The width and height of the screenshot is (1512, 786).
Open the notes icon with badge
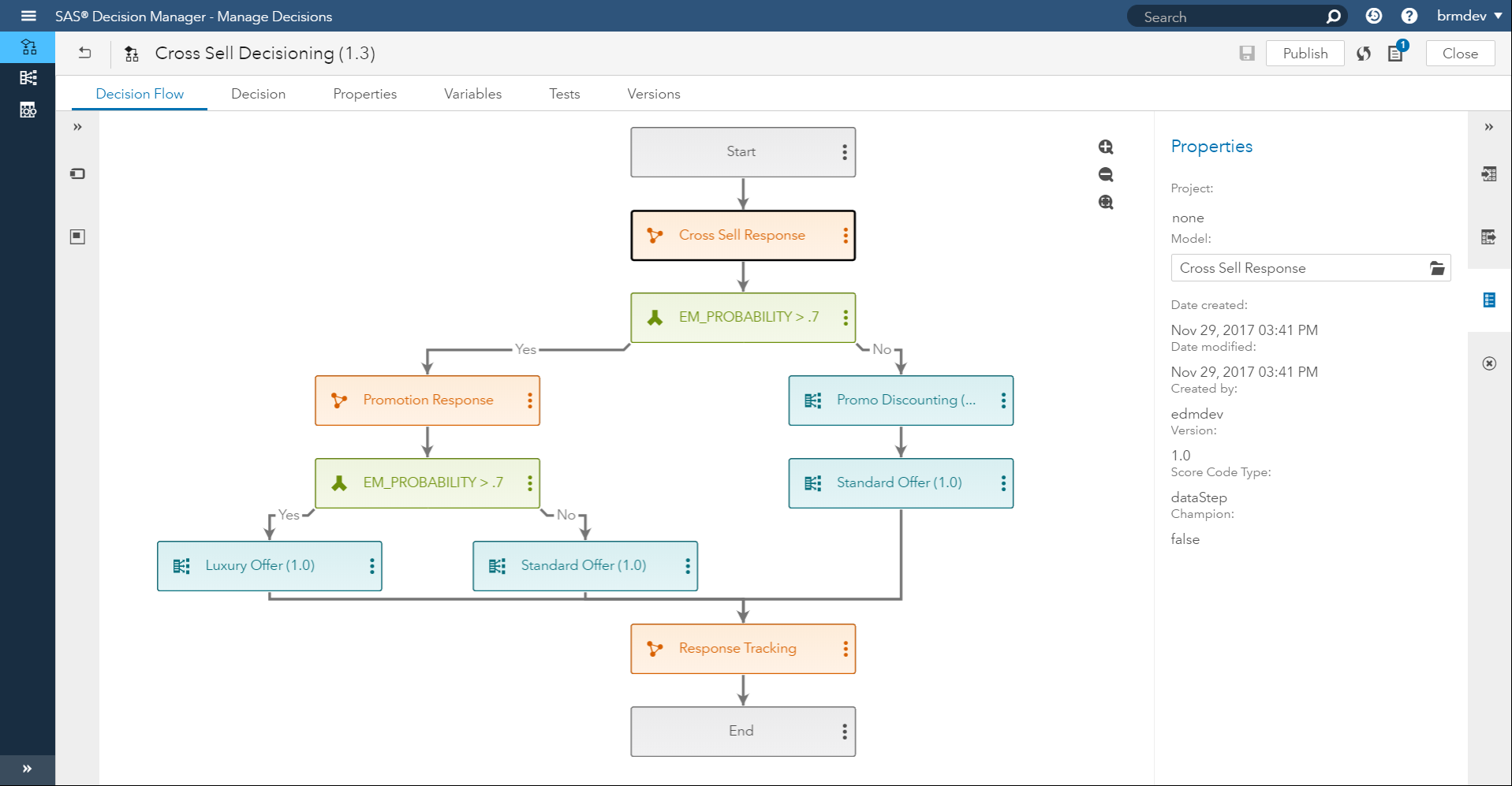1395,54
